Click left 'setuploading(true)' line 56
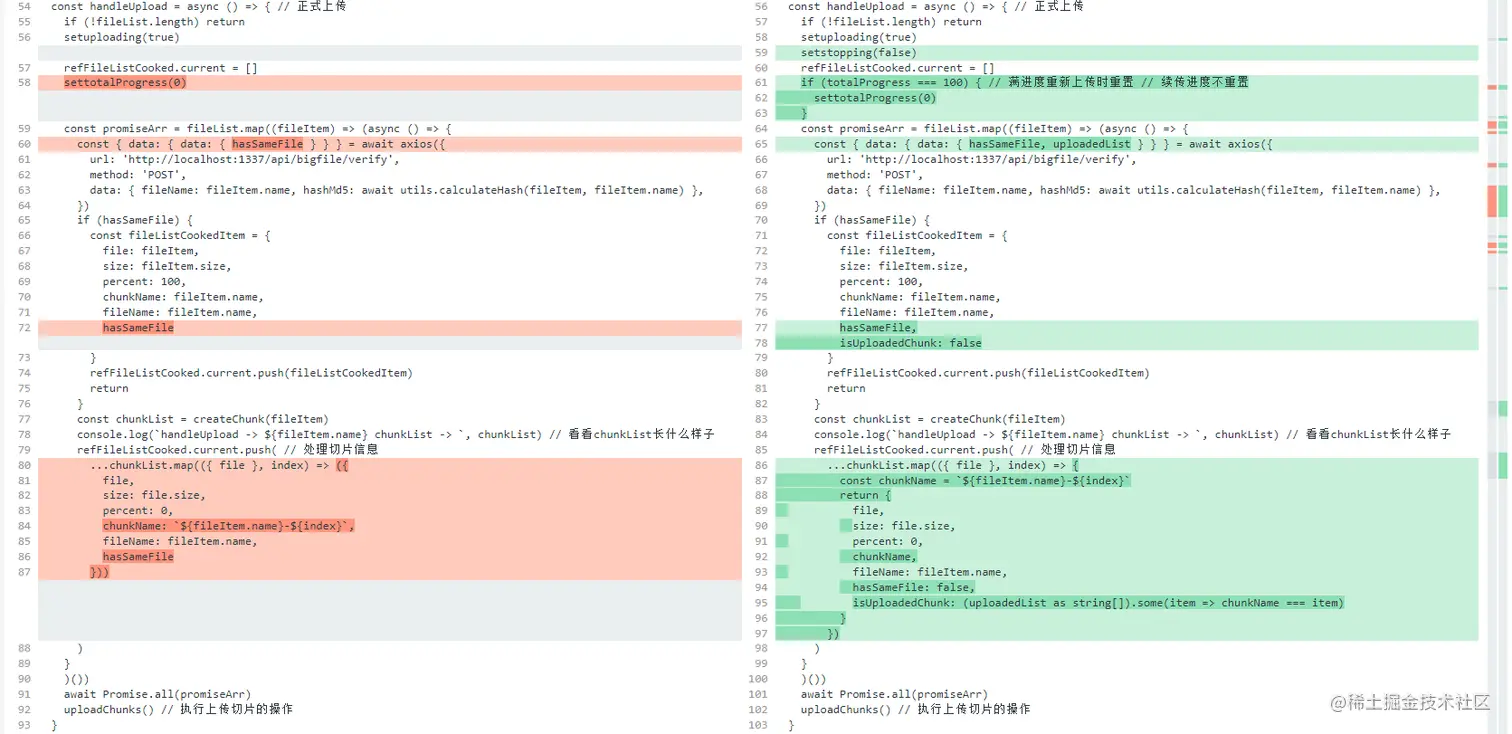1512x734 pixels. pyautogui.click(x=122, y=37)
